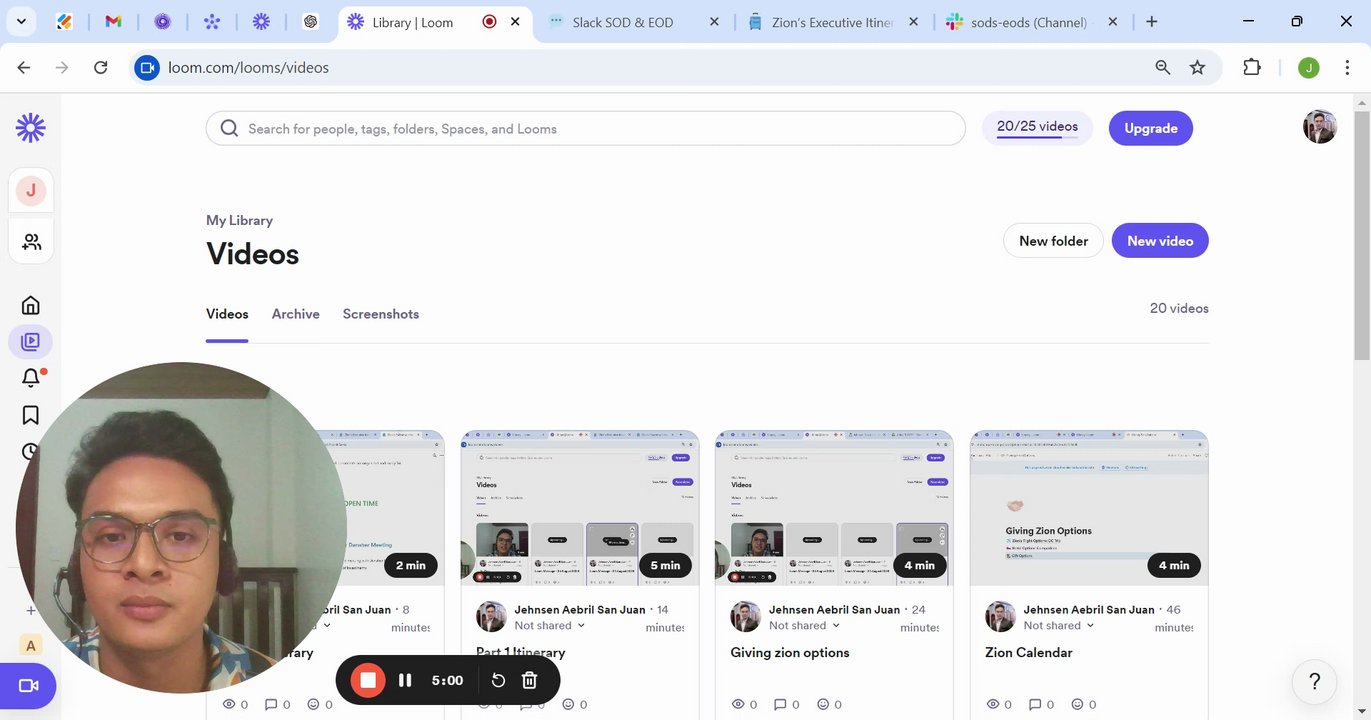Select the Library icon in the sidebar
This screenshot has width=1371, height=720.
click(x=30, y=342)
